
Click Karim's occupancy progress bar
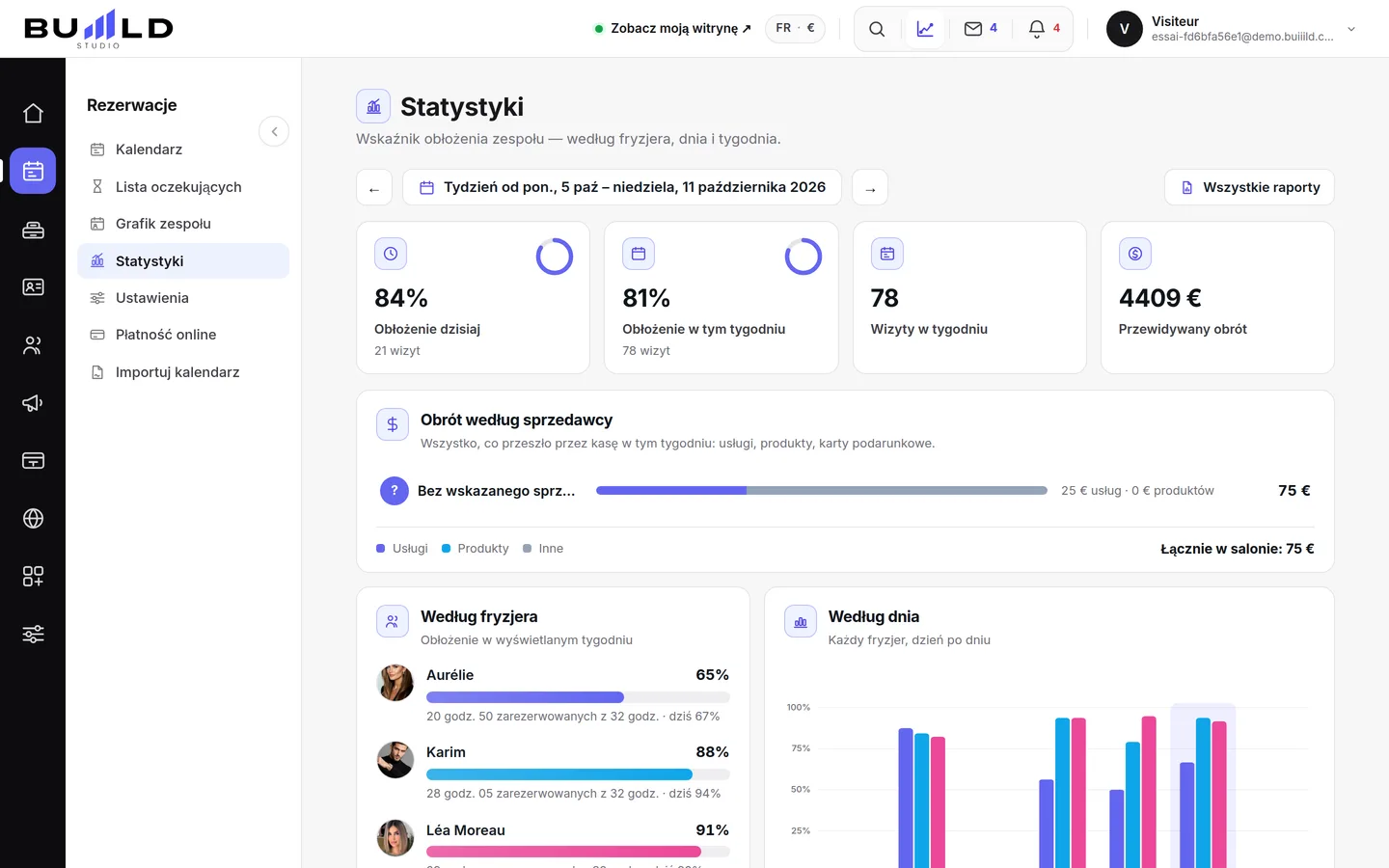coord(578,774)
